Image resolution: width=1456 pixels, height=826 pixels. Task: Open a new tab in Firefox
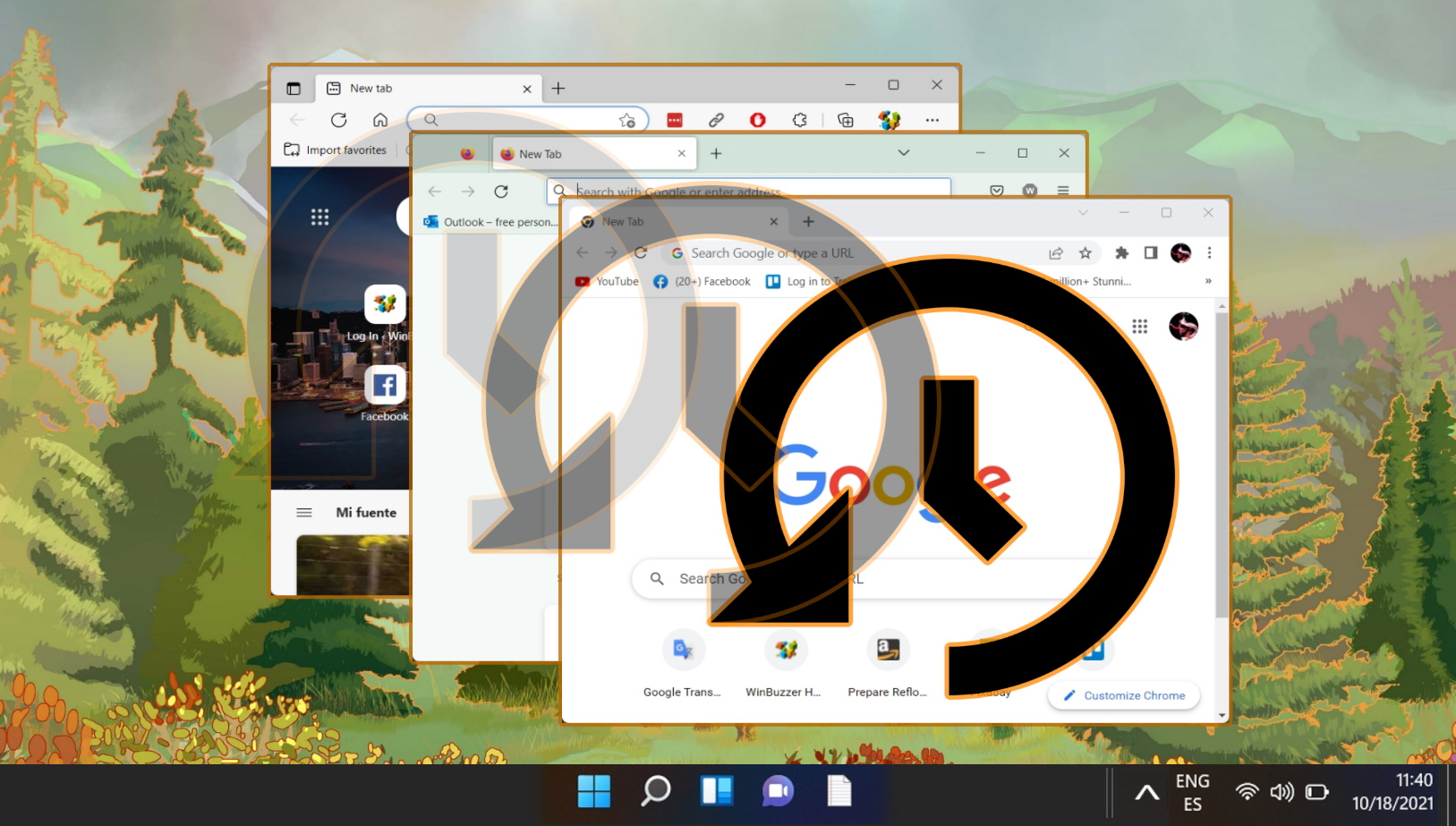[x=716, y=154]
